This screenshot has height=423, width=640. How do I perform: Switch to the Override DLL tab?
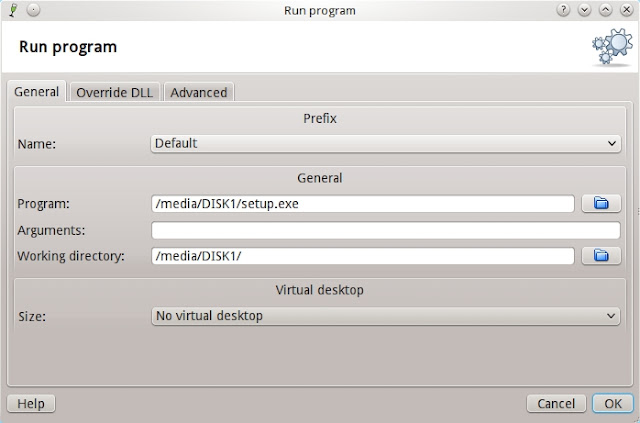click(115, 92)
